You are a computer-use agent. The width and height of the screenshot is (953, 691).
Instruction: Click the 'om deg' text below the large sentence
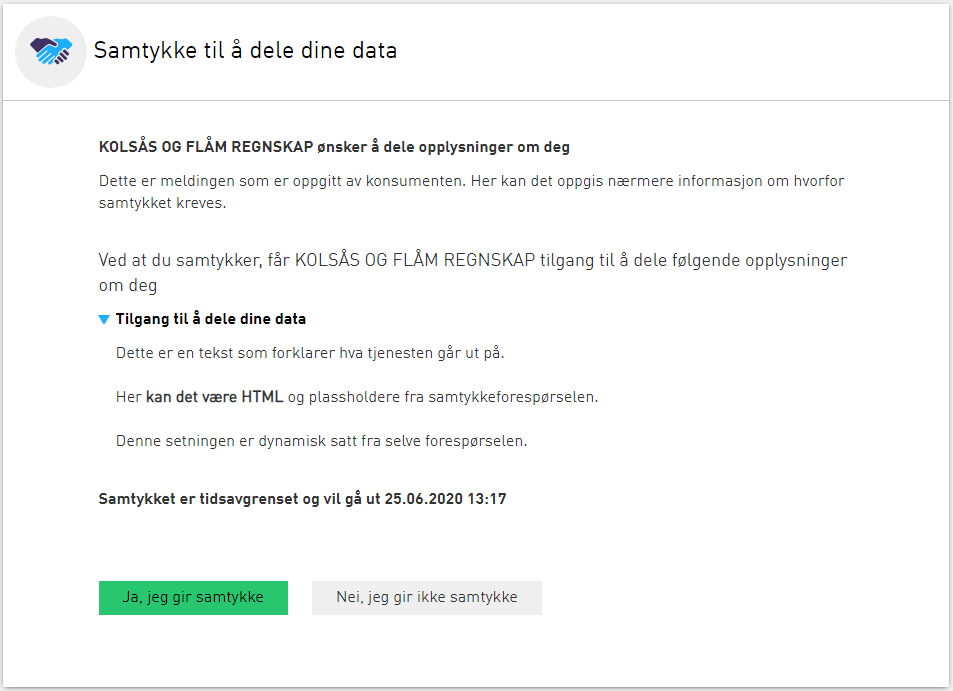pos(128,286)
